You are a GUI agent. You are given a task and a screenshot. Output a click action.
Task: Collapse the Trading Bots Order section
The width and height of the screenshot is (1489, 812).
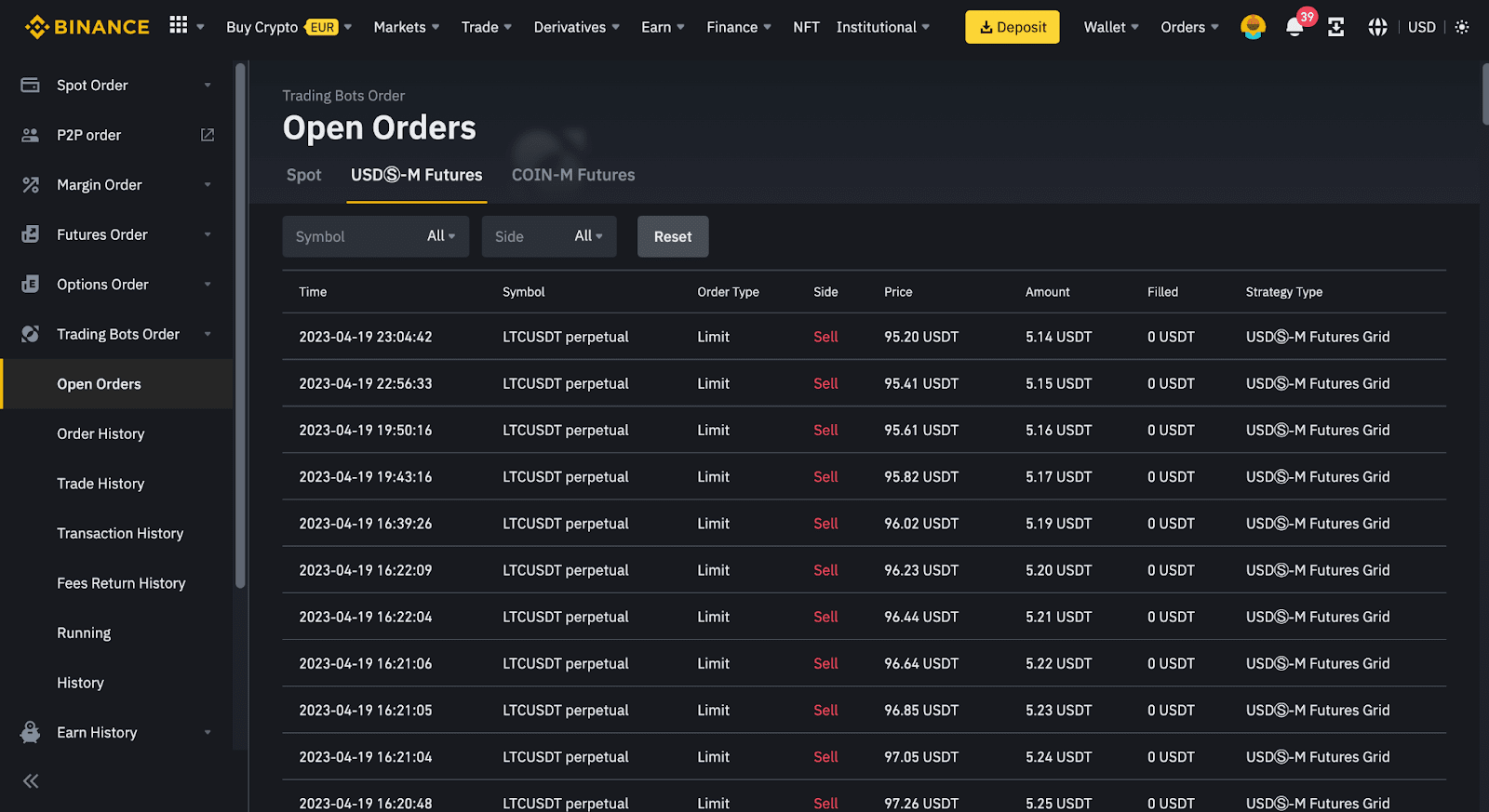[x=208, y=334]
